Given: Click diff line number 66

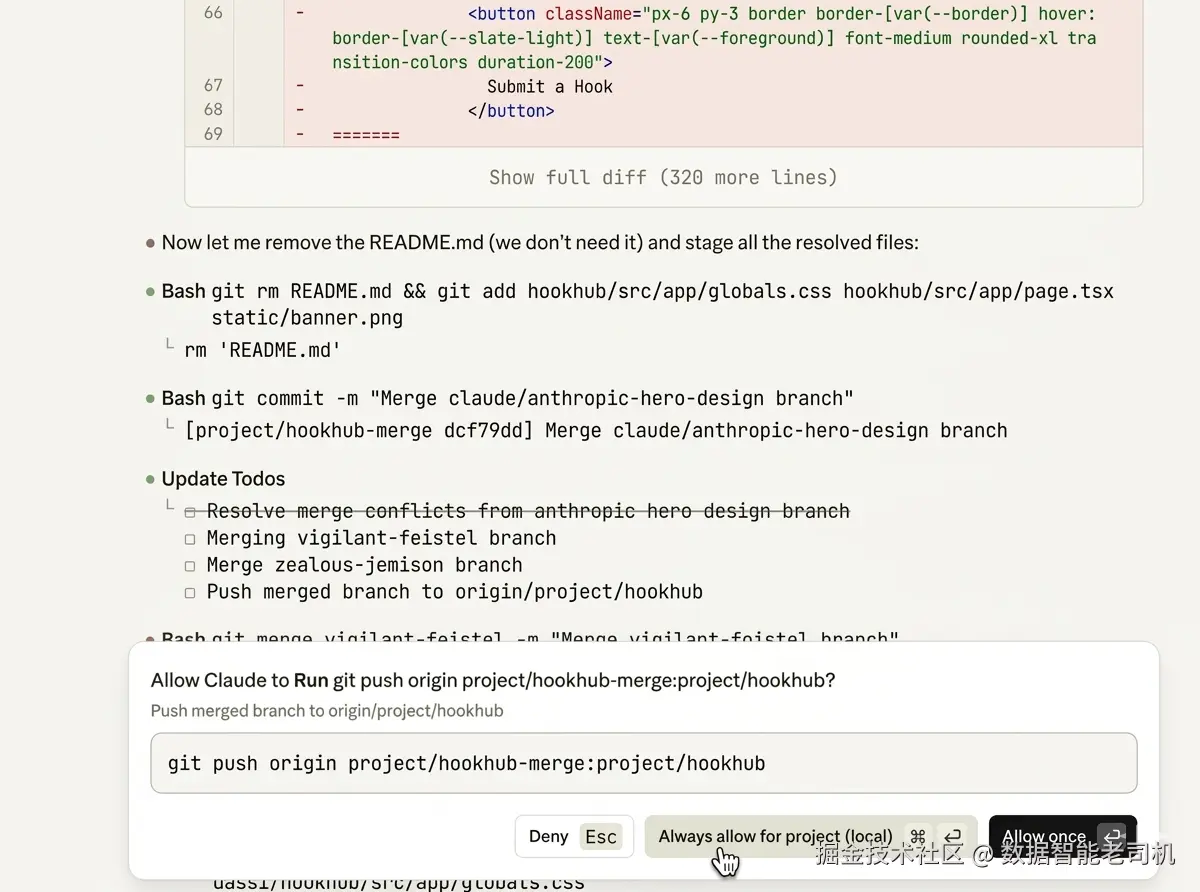Looking at the screenshot, I should 213,13.
